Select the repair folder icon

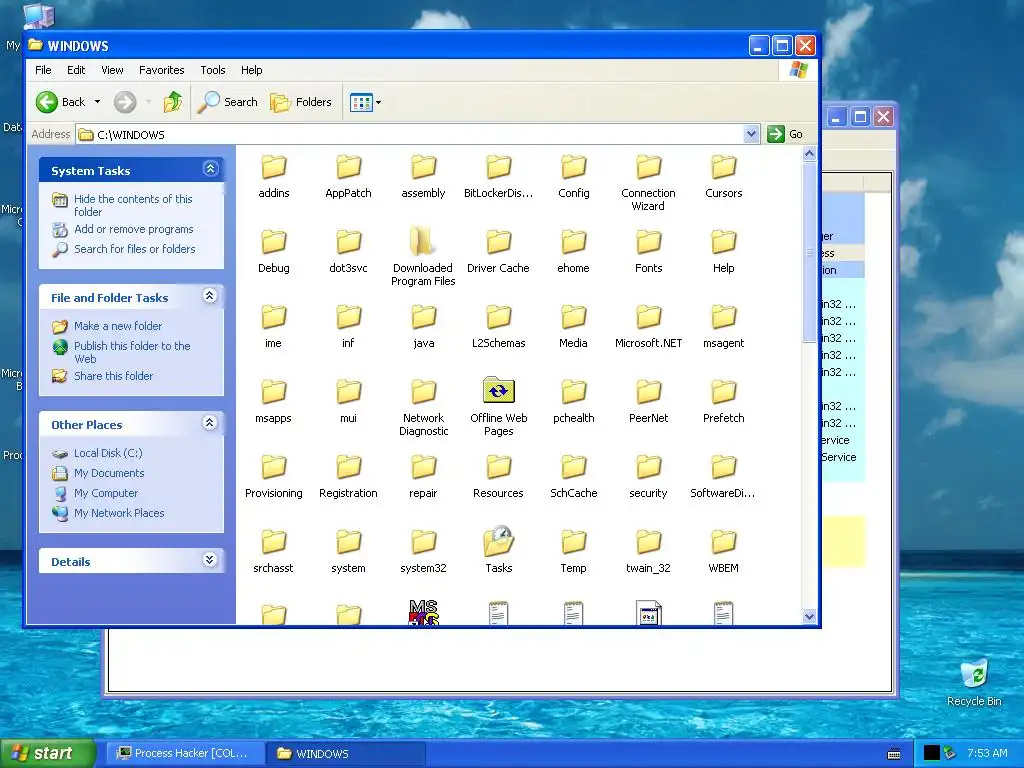pos(423,467)
